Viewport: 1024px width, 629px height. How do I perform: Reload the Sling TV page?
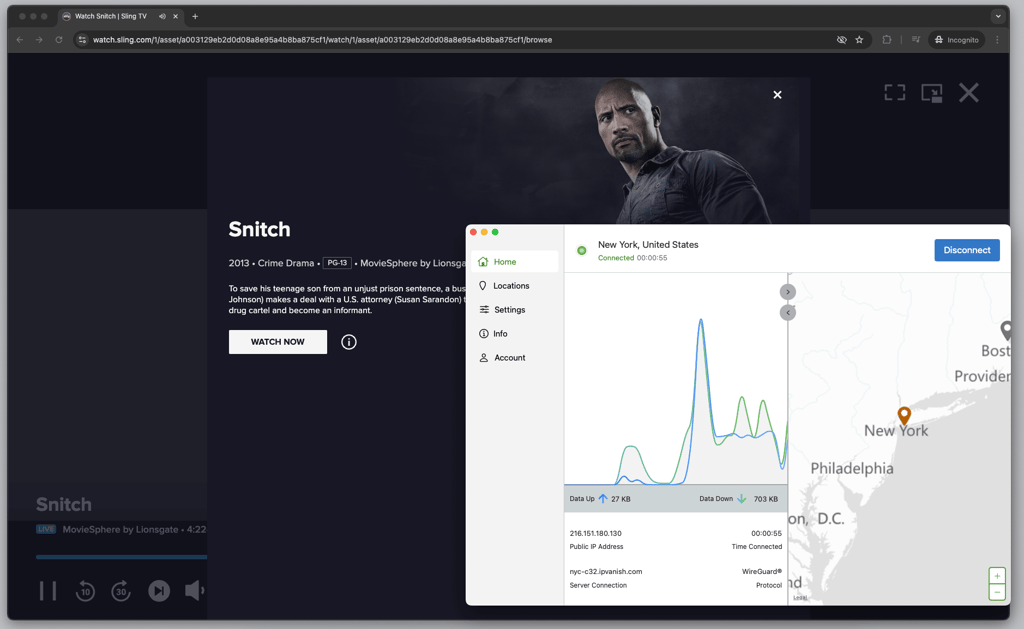click(x=59, y=40)
